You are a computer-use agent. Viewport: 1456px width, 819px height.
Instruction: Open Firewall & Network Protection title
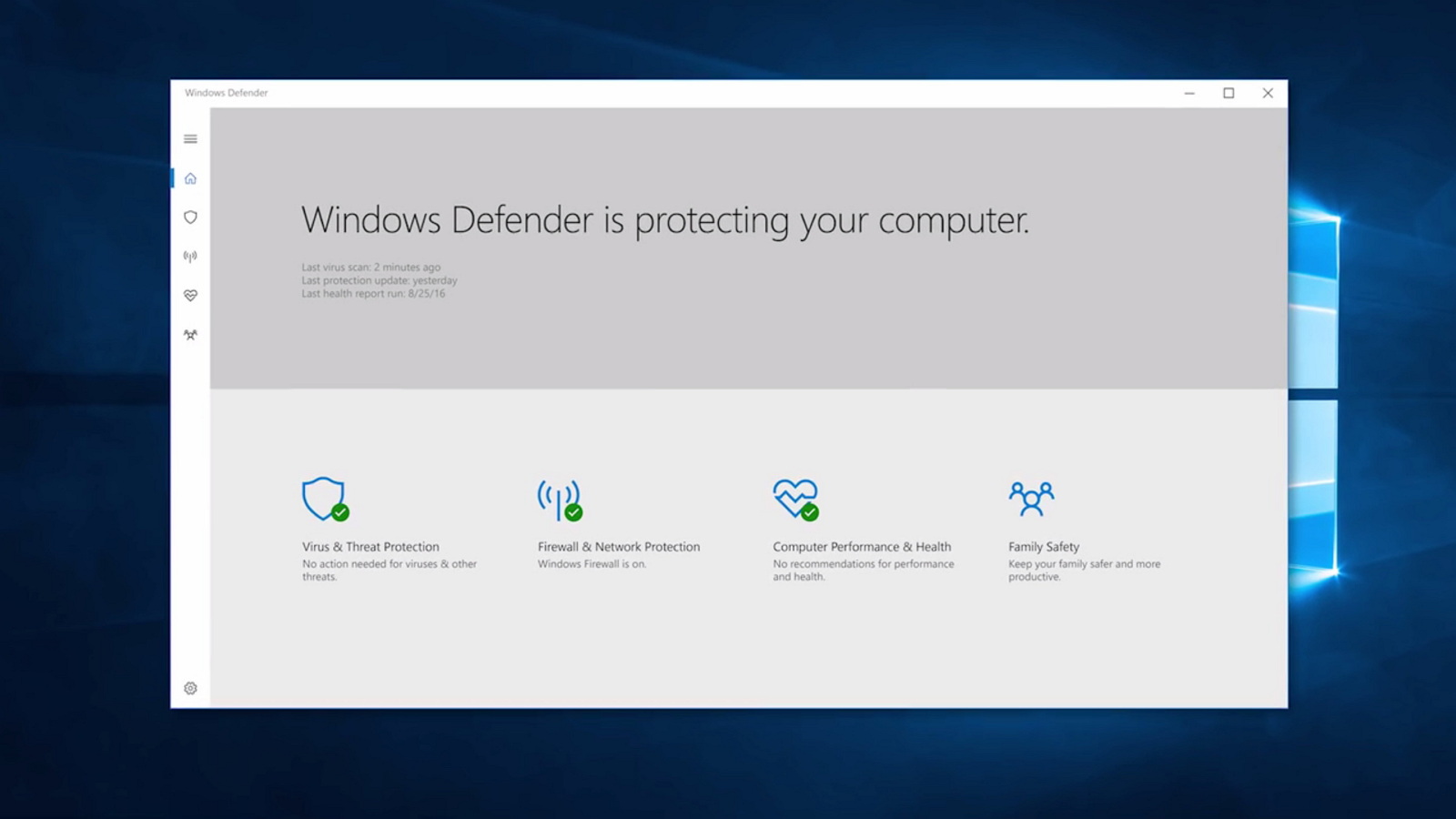(619, 547)
